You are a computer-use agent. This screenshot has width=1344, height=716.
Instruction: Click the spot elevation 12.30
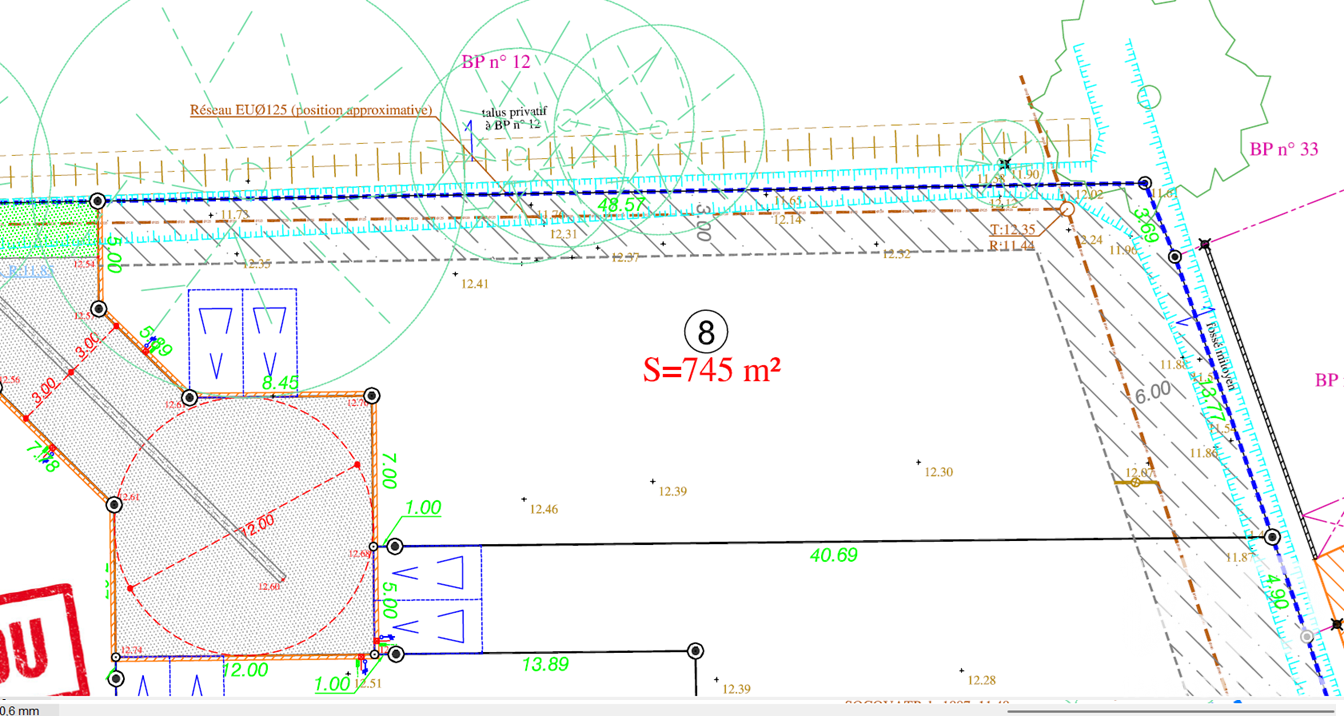click(x=939, y=472)
